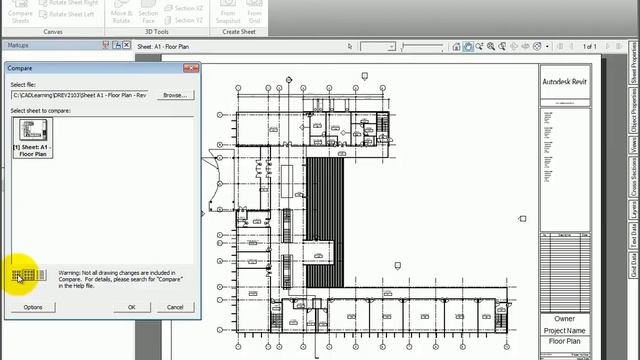Click the auto-hide icon on Markups palette

[117, 45]
